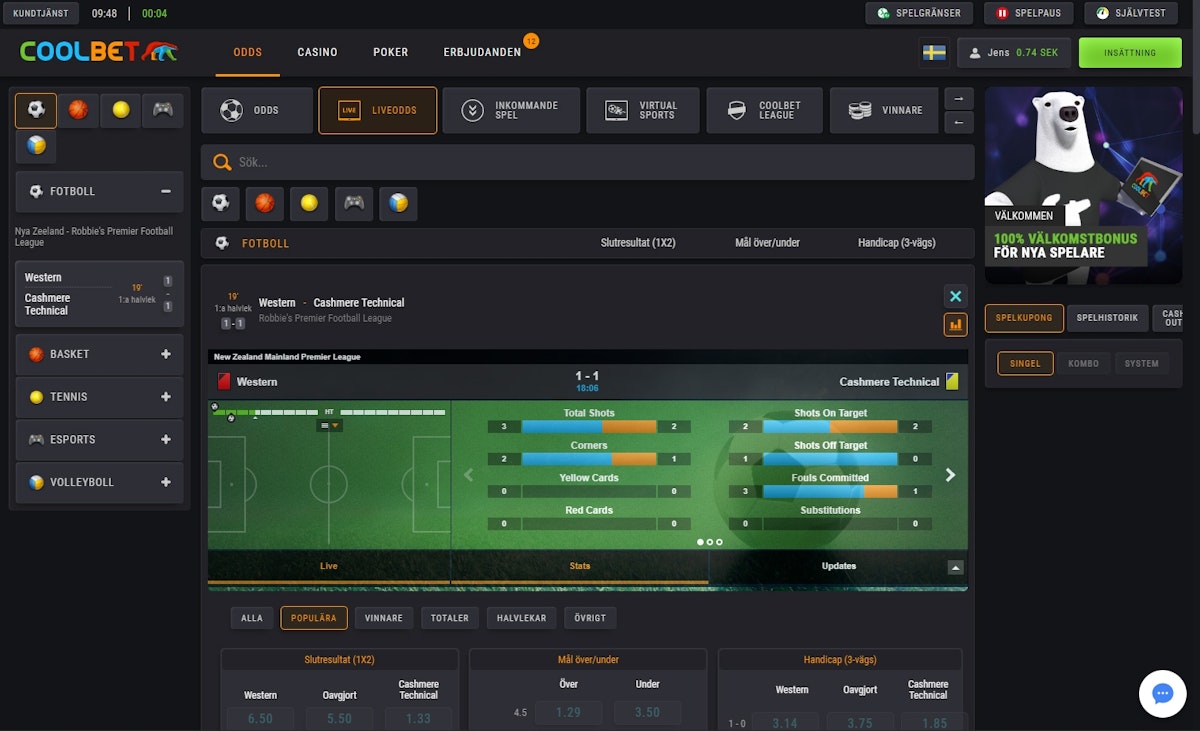
Task: Switch to Live tab in match tracker
Action: [329, 566]
